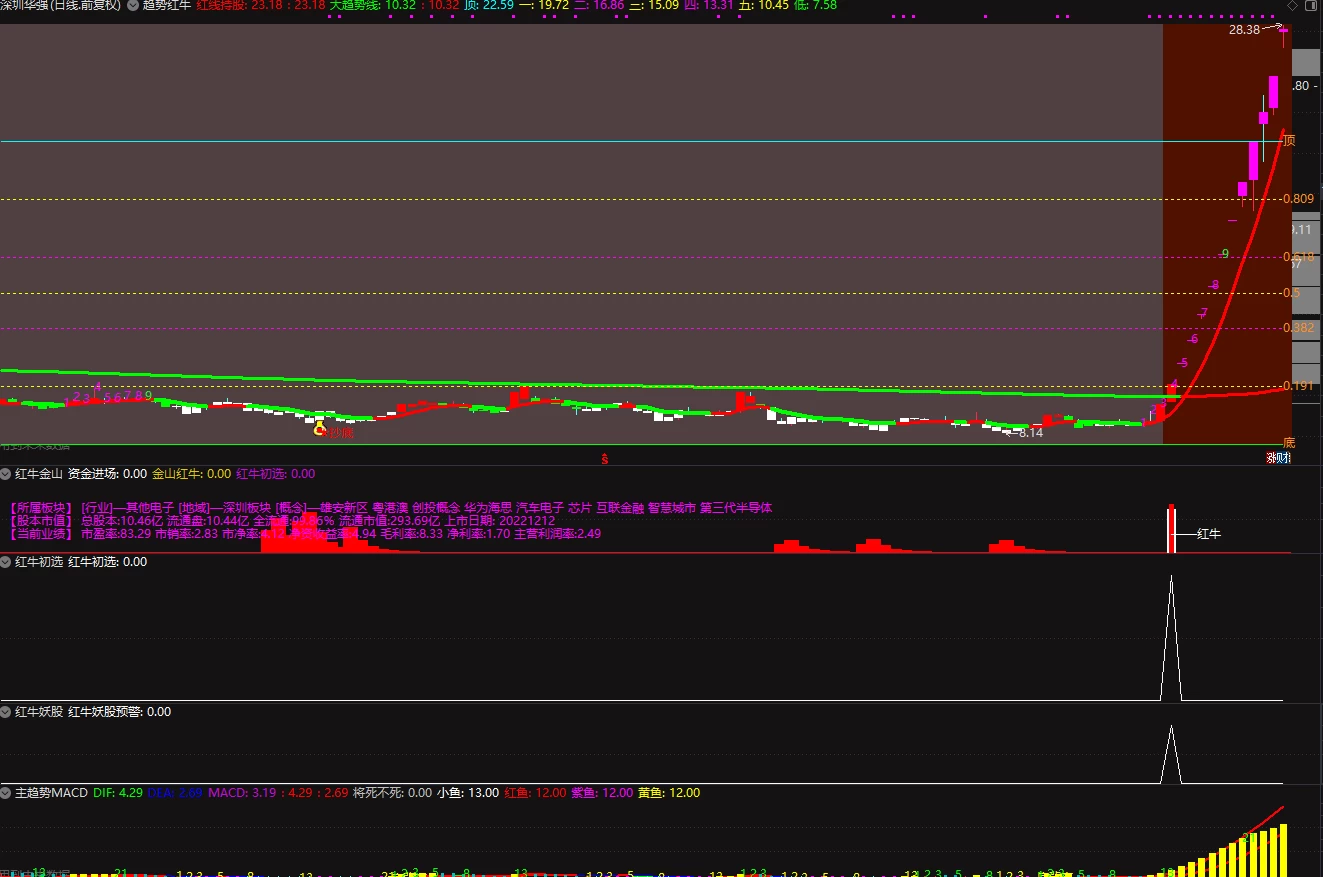
Task: Click the 红牛初选 panel indicator name
Action: click(x=39, y=562)
